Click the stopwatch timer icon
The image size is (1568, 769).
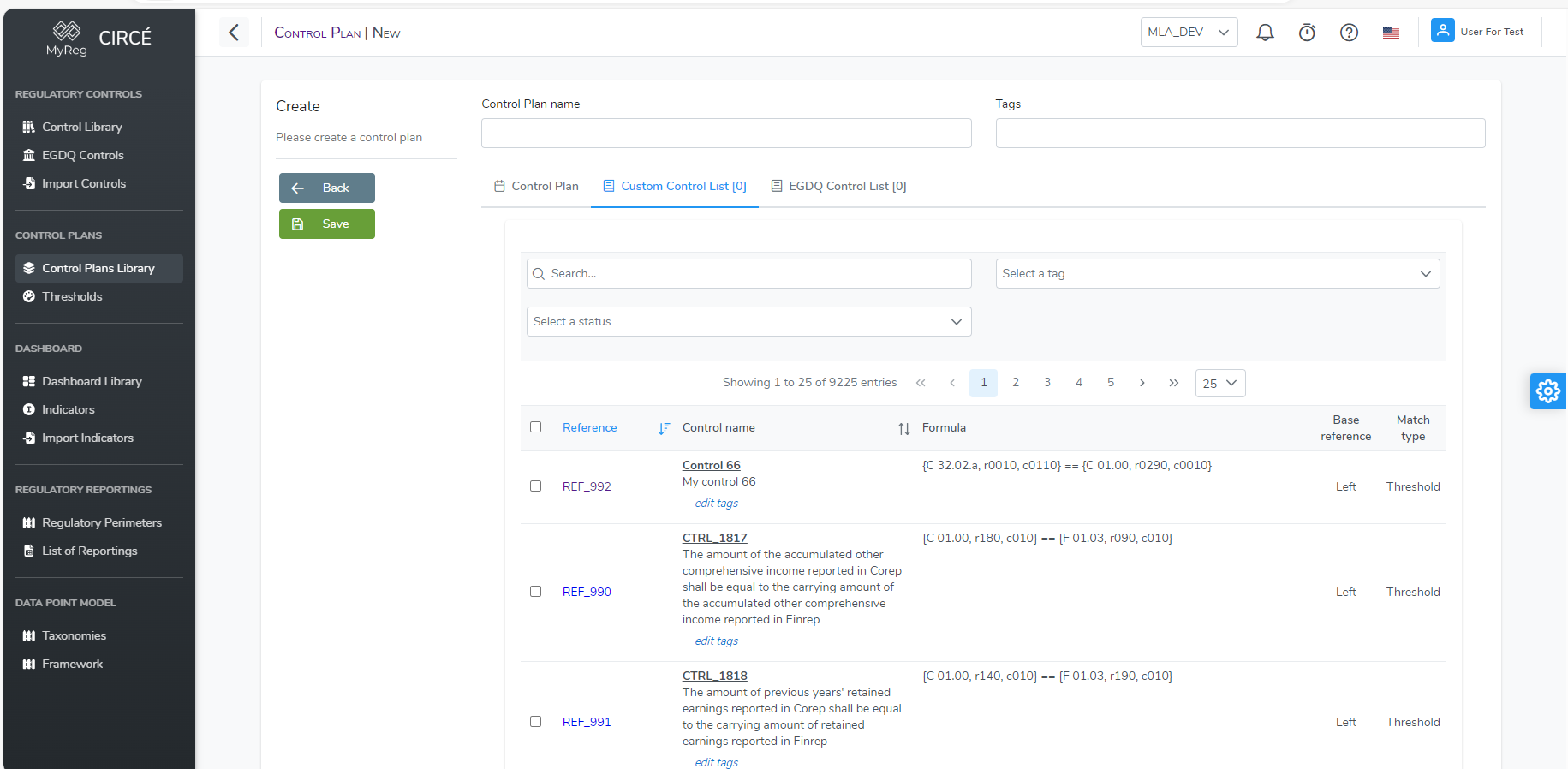1307,33
